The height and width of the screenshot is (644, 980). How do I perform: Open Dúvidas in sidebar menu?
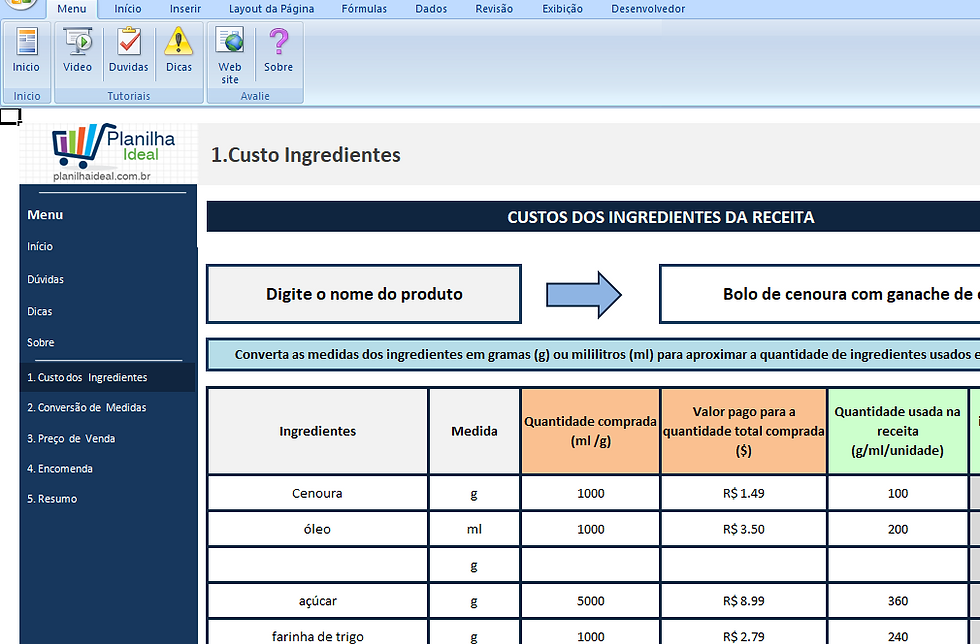click(x=46, y=279)
